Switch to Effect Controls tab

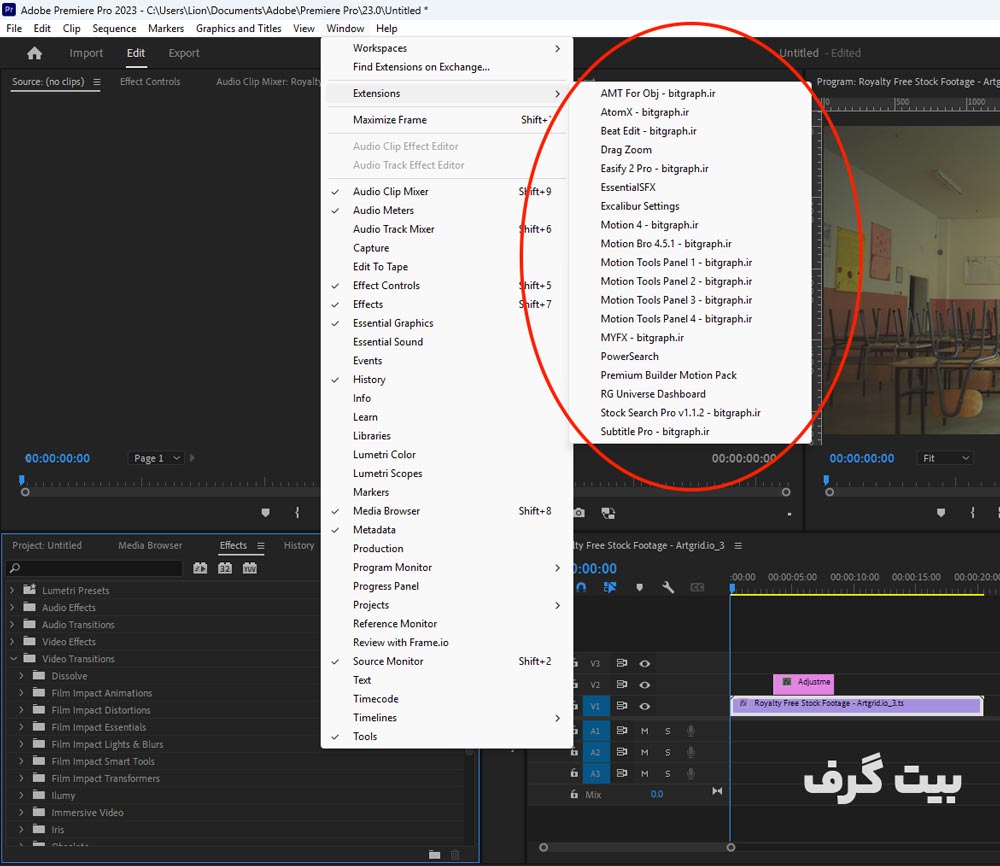pyautogui.click(x=150, y=82)
